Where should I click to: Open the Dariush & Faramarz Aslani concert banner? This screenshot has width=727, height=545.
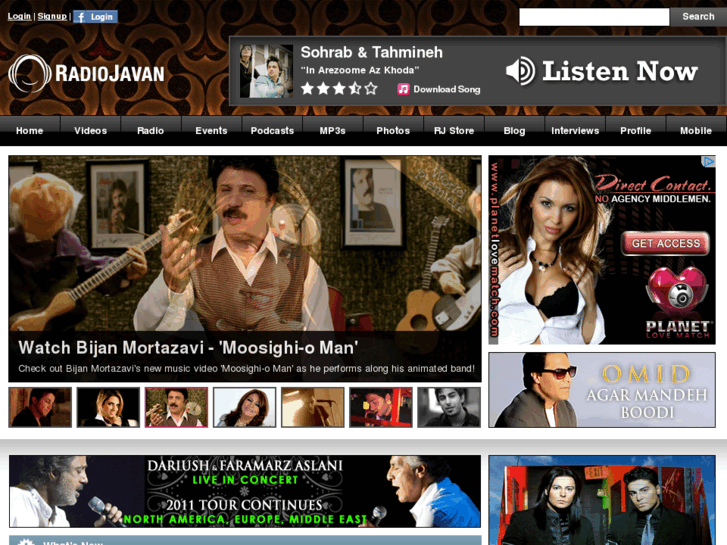pos(245,491)
